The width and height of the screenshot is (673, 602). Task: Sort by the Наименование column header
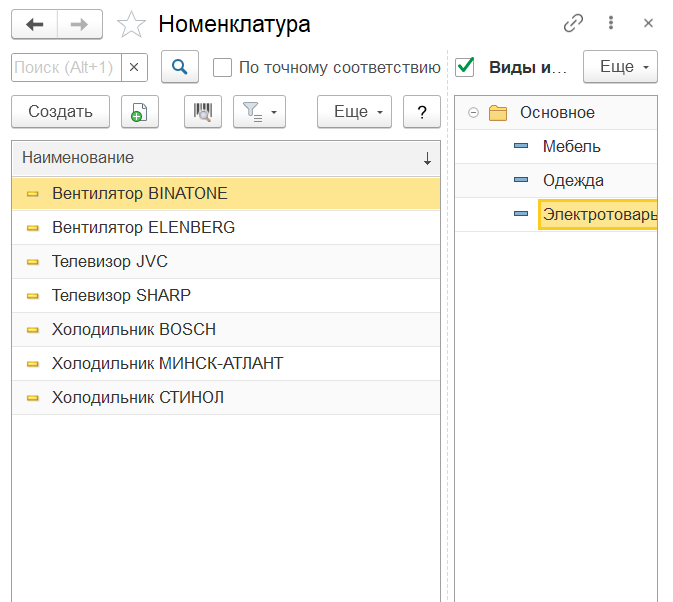tap(226, 158)
